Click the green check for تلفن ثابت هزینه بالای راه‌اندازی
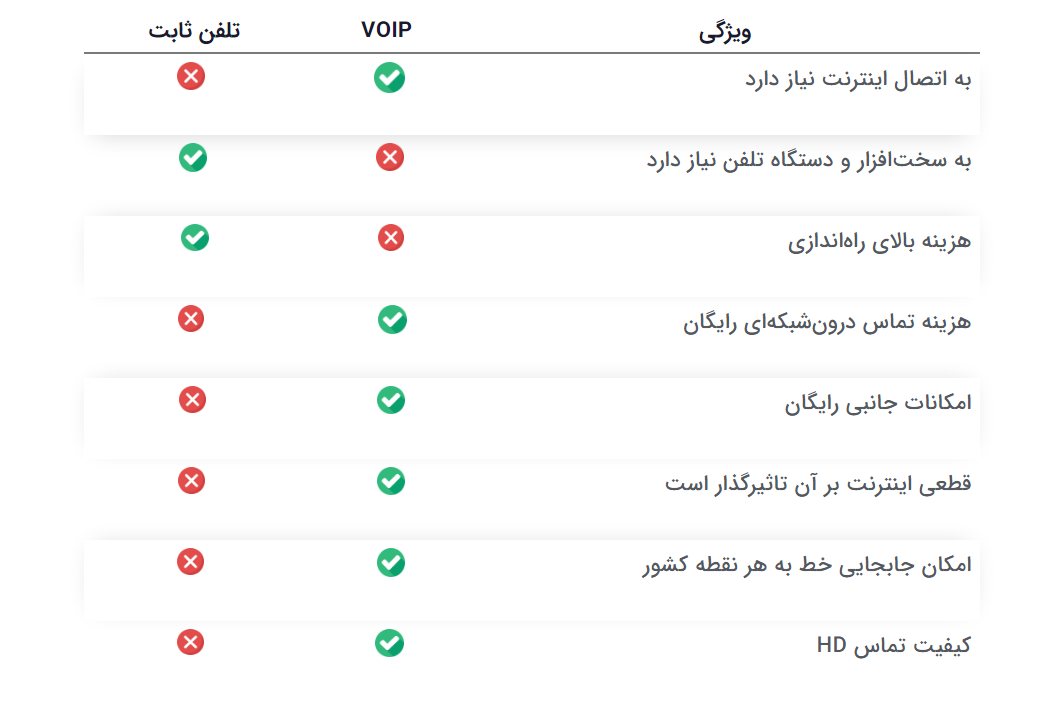Viewport: 1057px width, 705px height. coord(195,238)
